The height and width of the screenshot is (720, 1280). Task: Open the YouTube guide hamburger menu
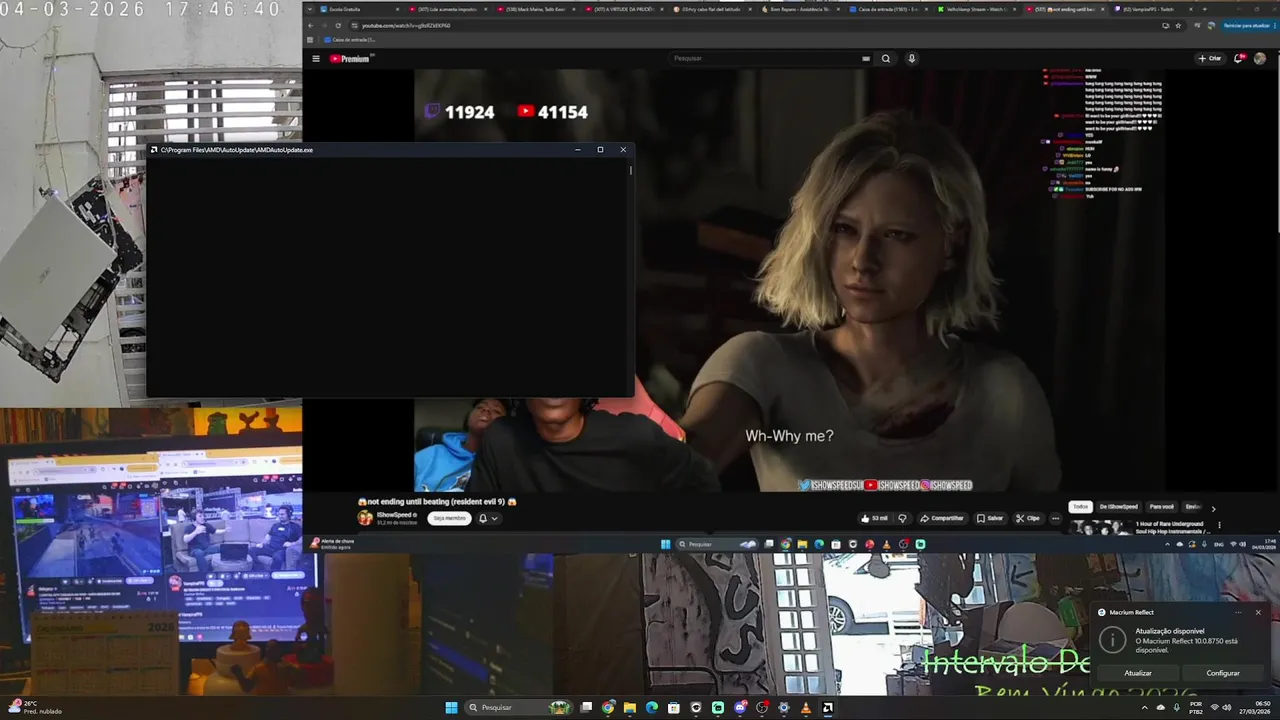click(x=316, y=58)
